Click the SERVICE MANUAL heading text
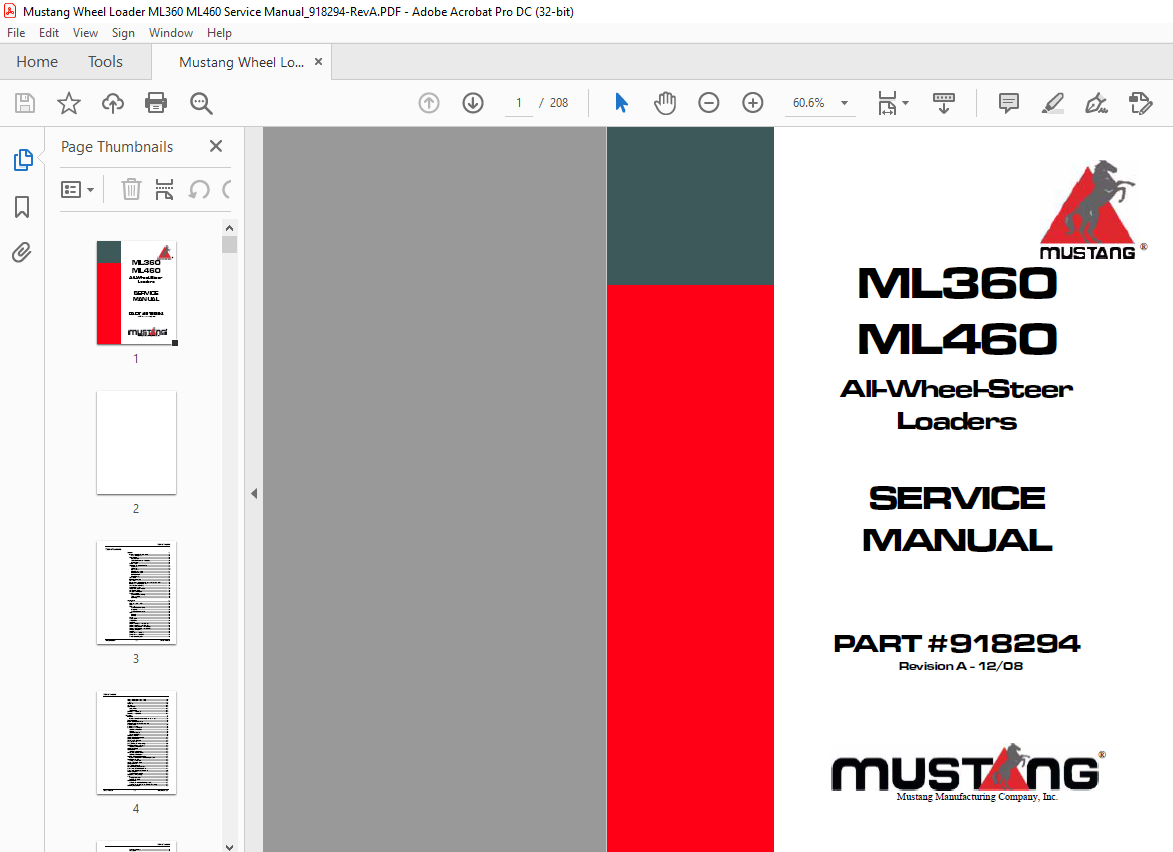 point(957,519)
